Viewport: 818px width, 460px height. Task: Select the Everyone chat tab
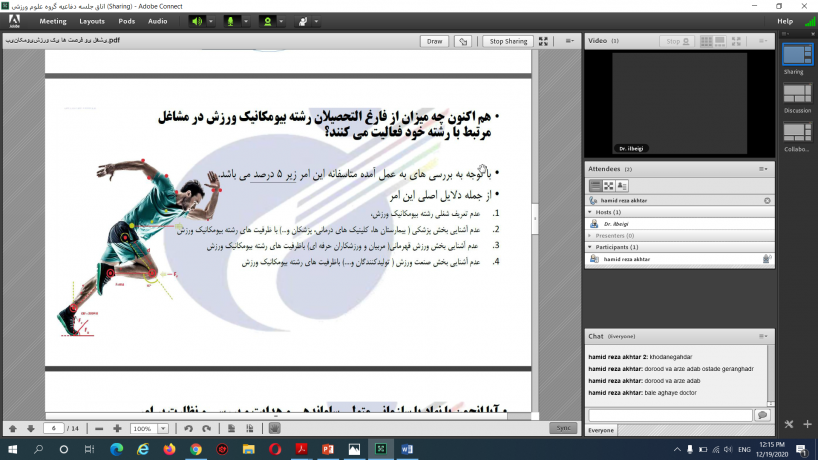coord(601,430)
